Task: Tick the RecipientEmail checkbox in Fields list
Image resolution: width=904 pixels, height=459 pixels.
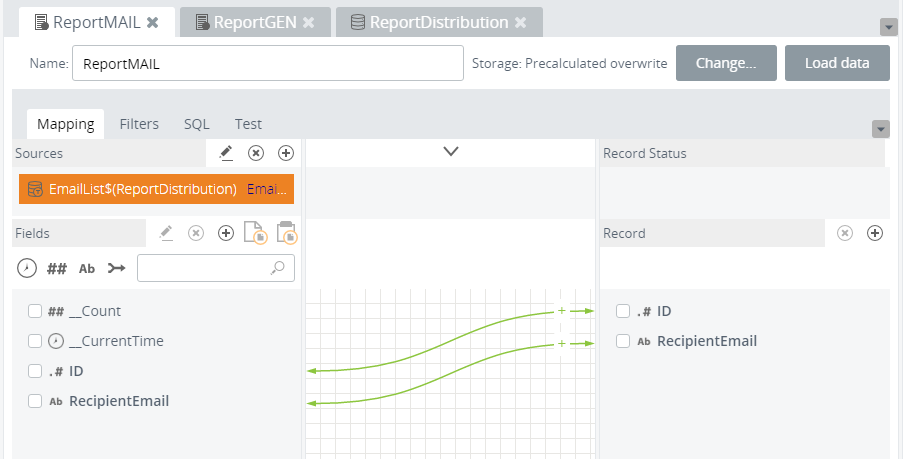Action: 35,401
